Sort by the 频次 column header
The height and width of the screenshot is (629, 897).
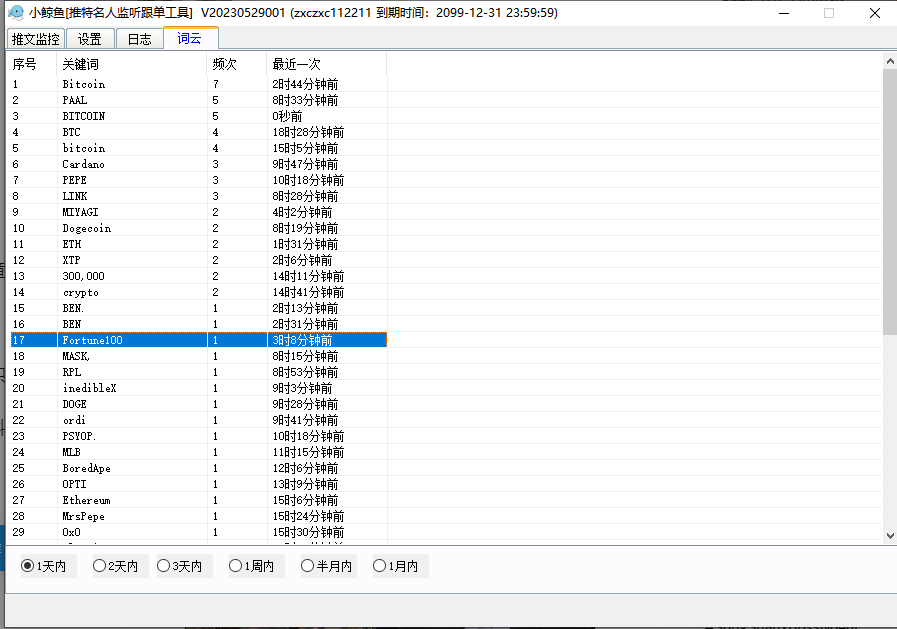[x=236, y=64]
